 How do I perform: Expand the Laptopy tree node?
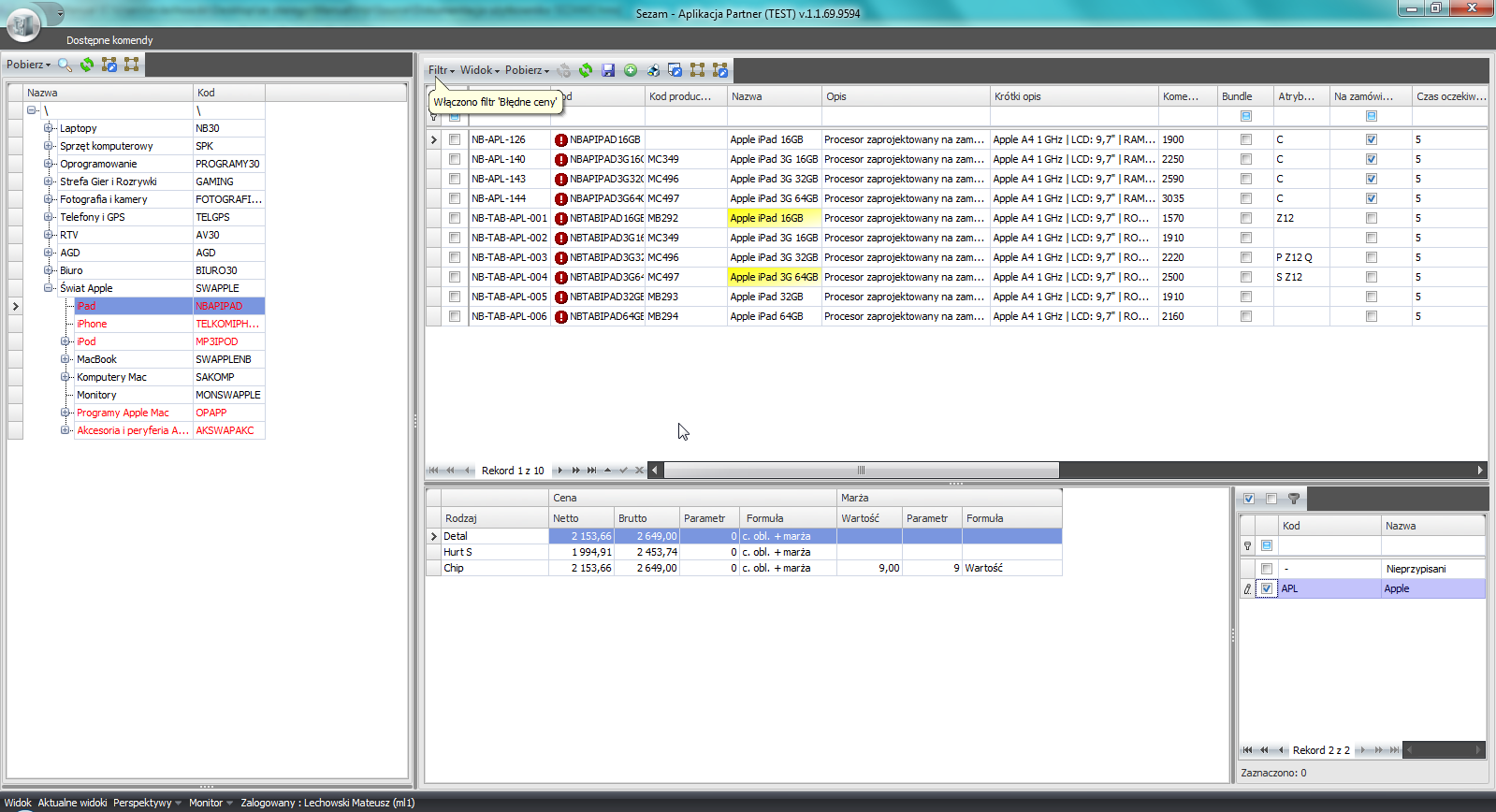coord(49,128)
